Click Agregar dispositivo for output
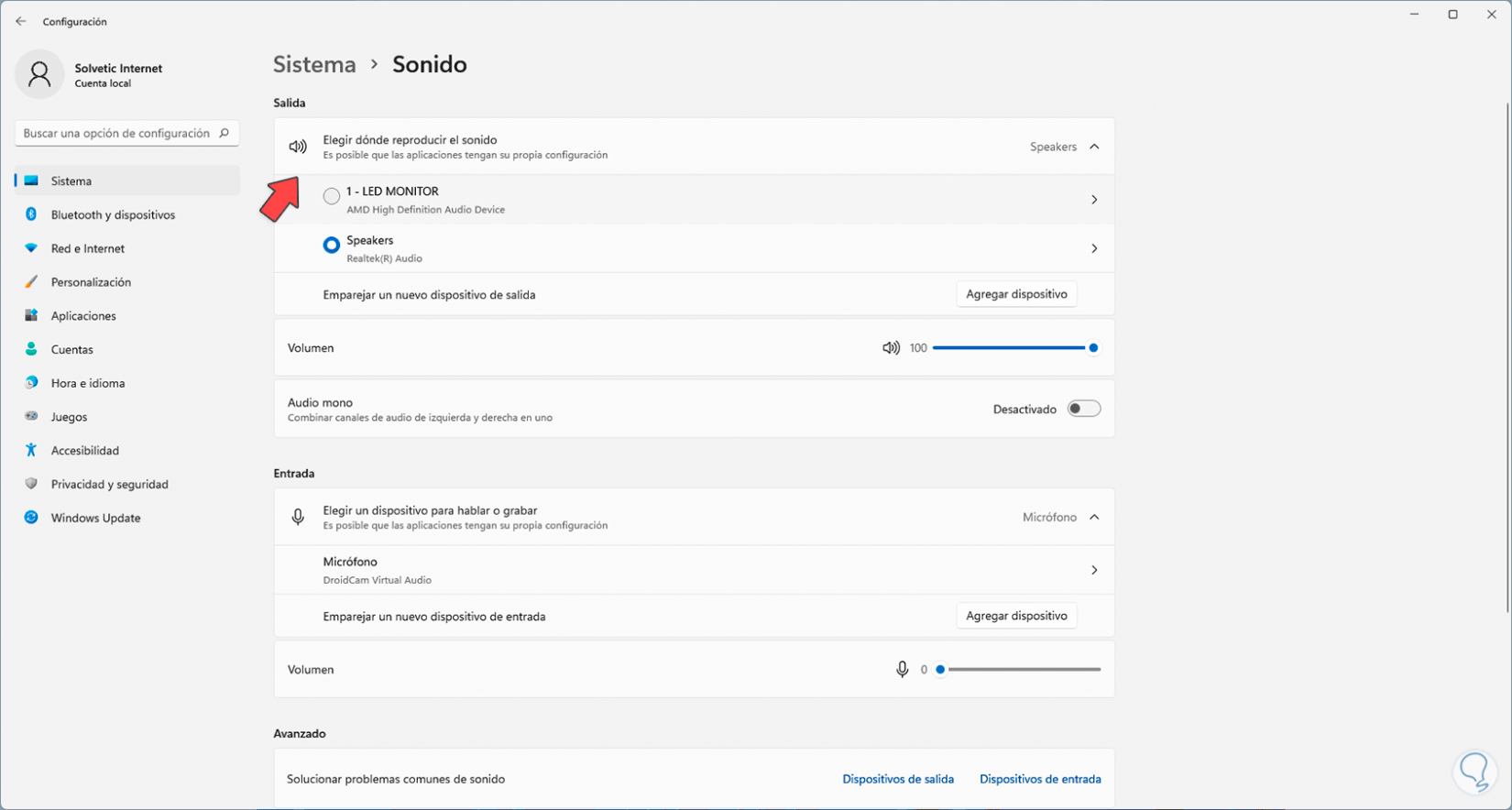Viewport: 1512px width, 810px height. [1016, 294]
